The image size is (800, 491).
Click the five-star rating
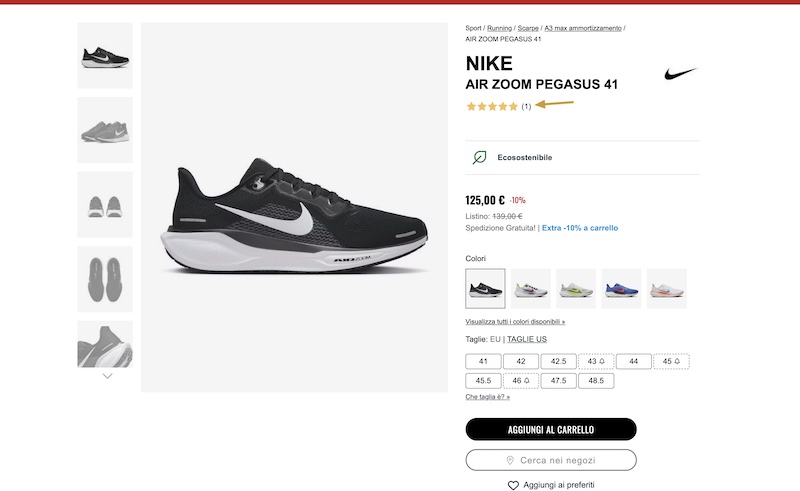pyautogui.click(x=492, y=106)
